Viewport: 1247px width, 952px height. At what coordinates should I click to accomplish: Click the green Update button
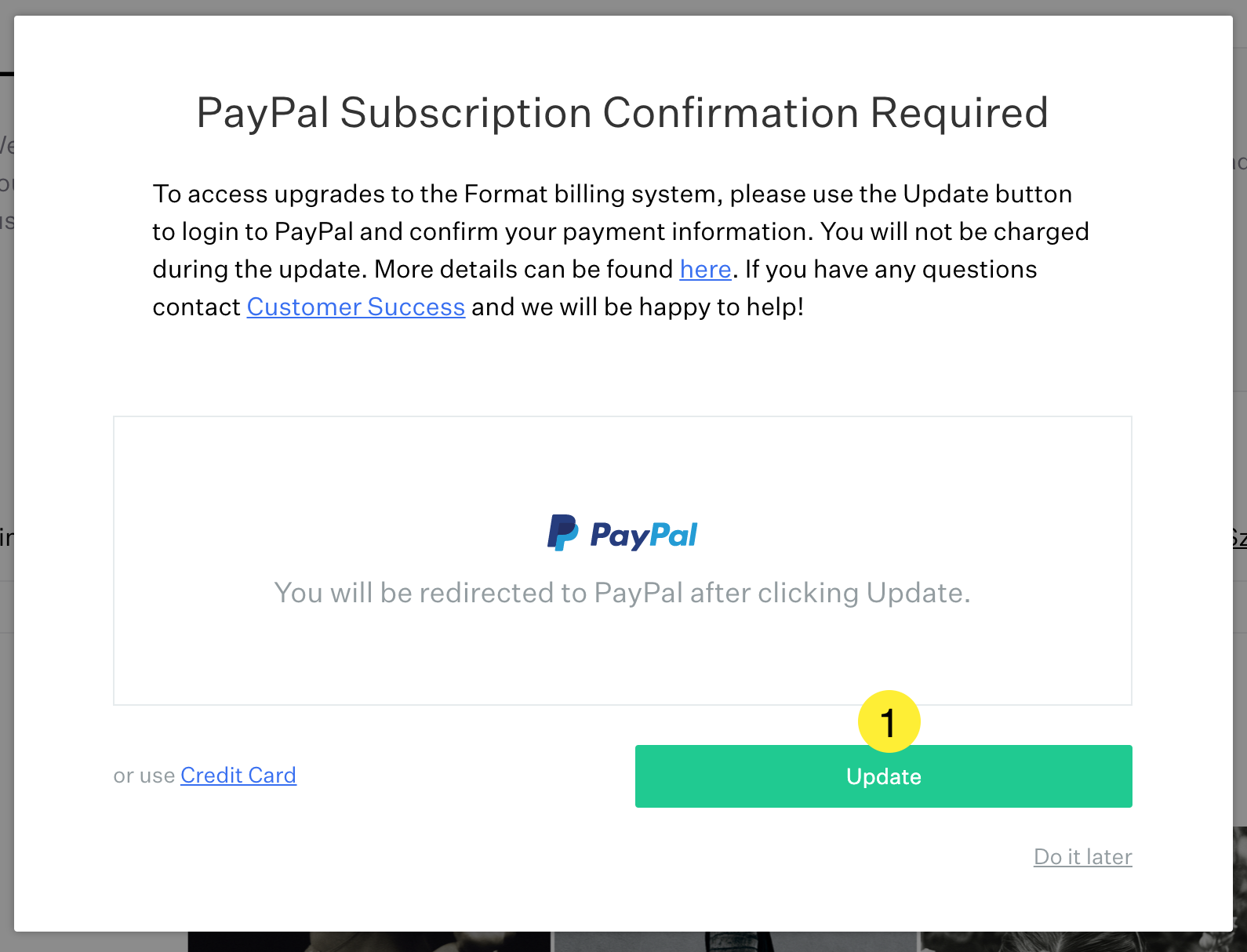point(883,776)
